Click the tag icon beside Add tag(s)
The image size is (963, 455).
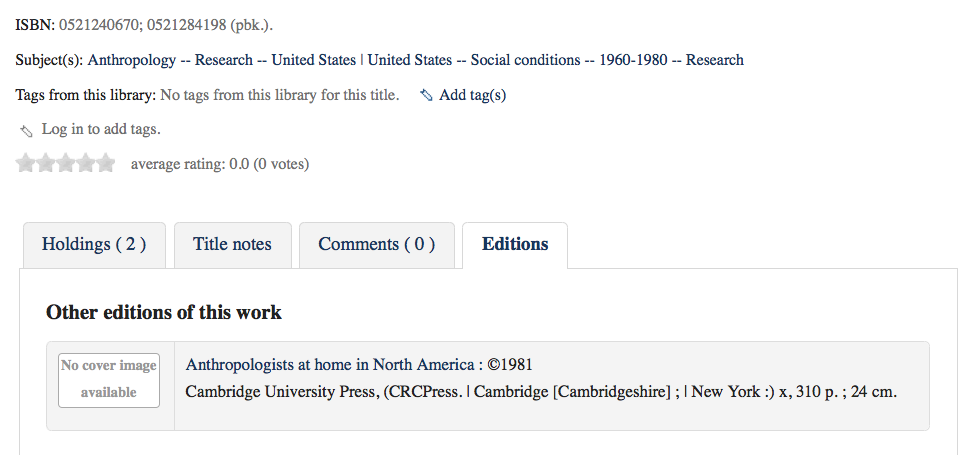click(427, 96)
